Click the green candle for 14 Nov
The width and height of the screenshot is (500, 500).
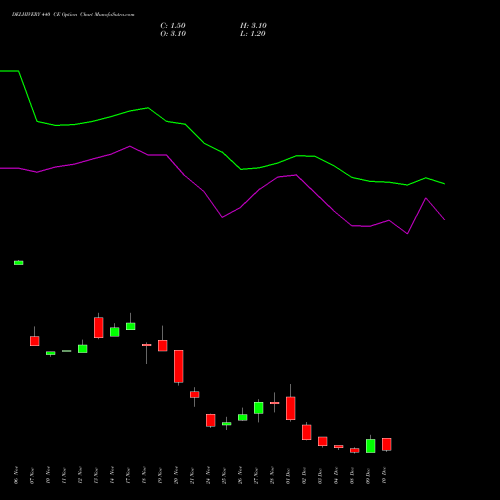pyautogui.click(x=115, y=332)
